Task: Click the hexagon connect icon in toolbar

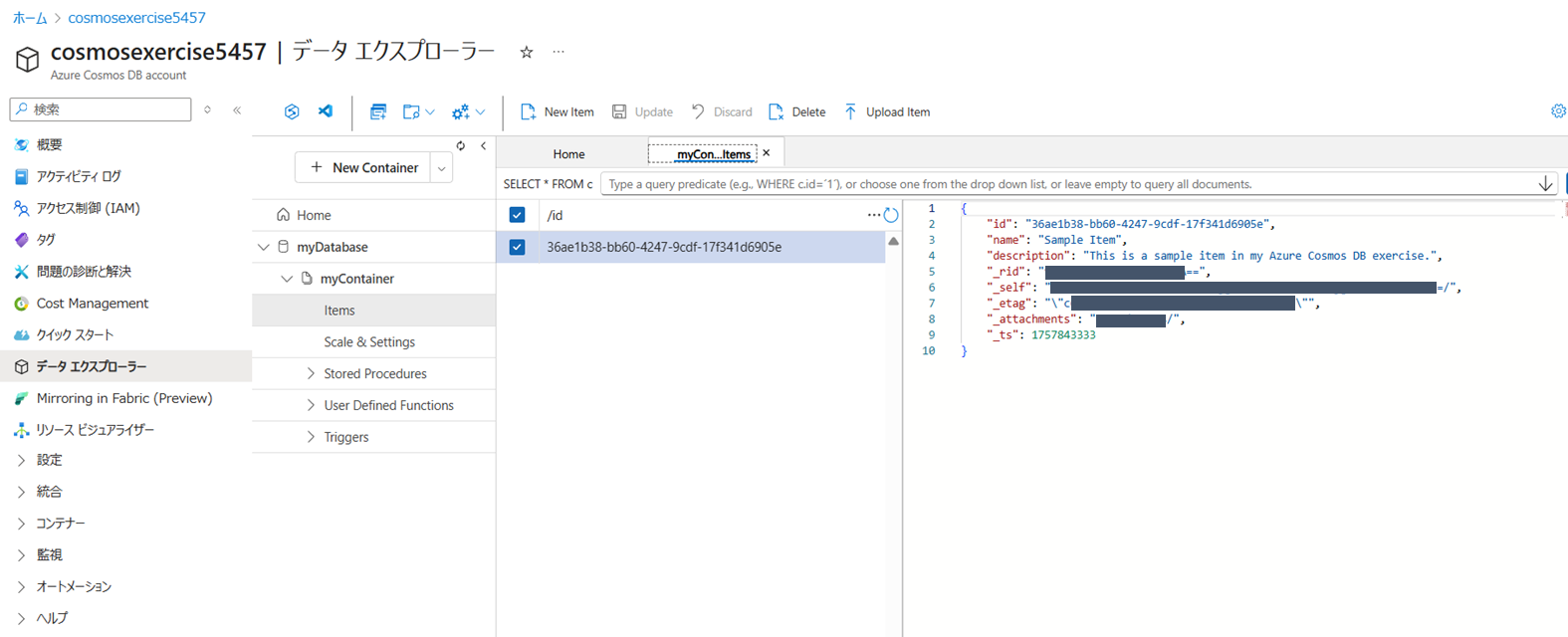Action: [x=292, y=111]
